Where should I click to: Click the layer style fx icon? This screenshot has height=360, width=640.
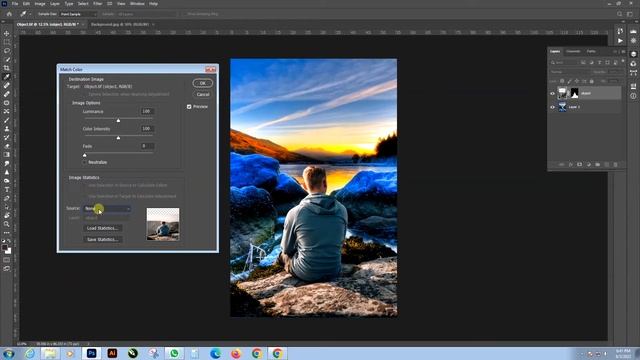point(570,164)
